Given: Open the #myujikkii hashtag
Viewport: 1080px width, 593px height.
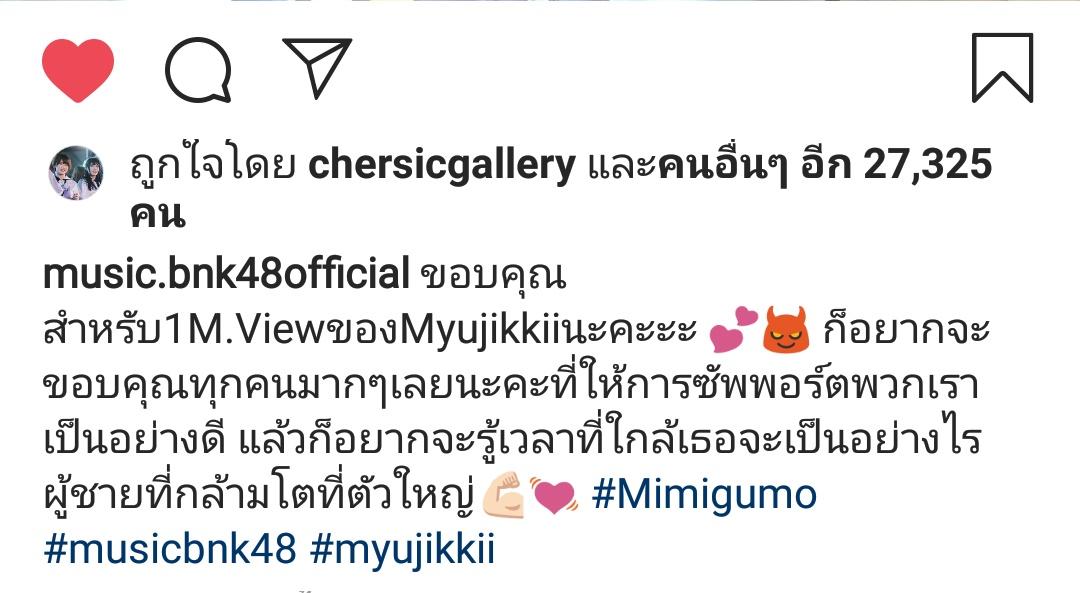Looking at the screenshot, I should (x=402, y=550).
